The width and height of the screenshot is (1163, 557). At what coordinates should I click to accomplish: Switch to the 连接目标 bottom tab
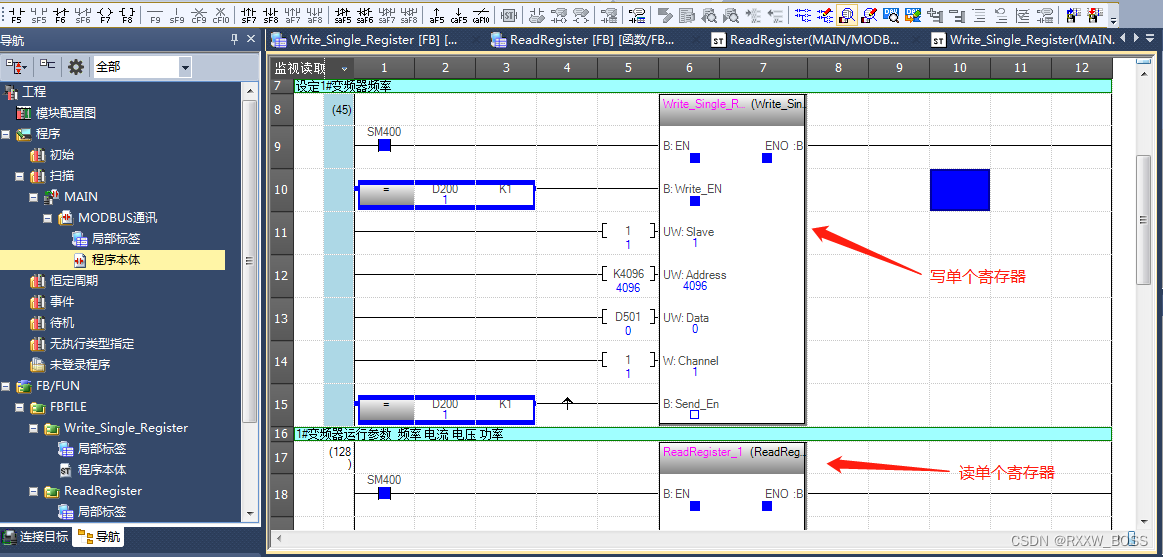[35, 537]
